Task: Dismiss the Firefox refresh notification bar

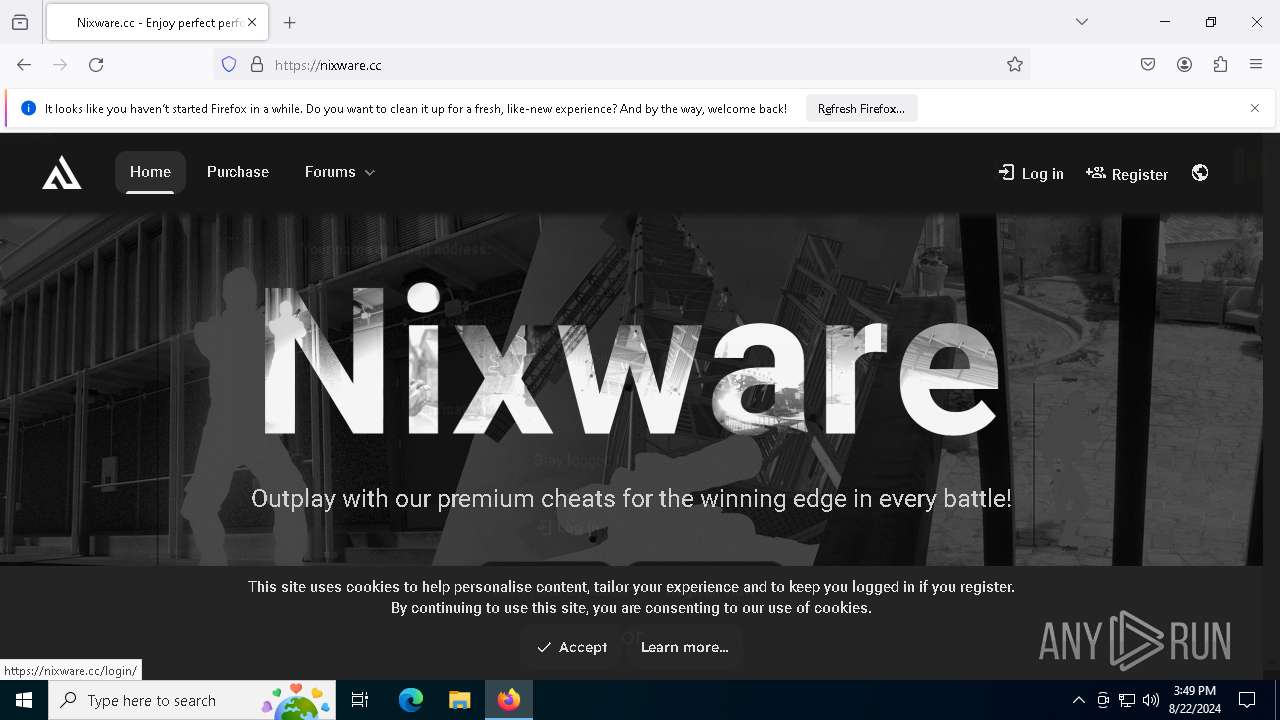Action: pyautogui.click(x=1255, y=108)
